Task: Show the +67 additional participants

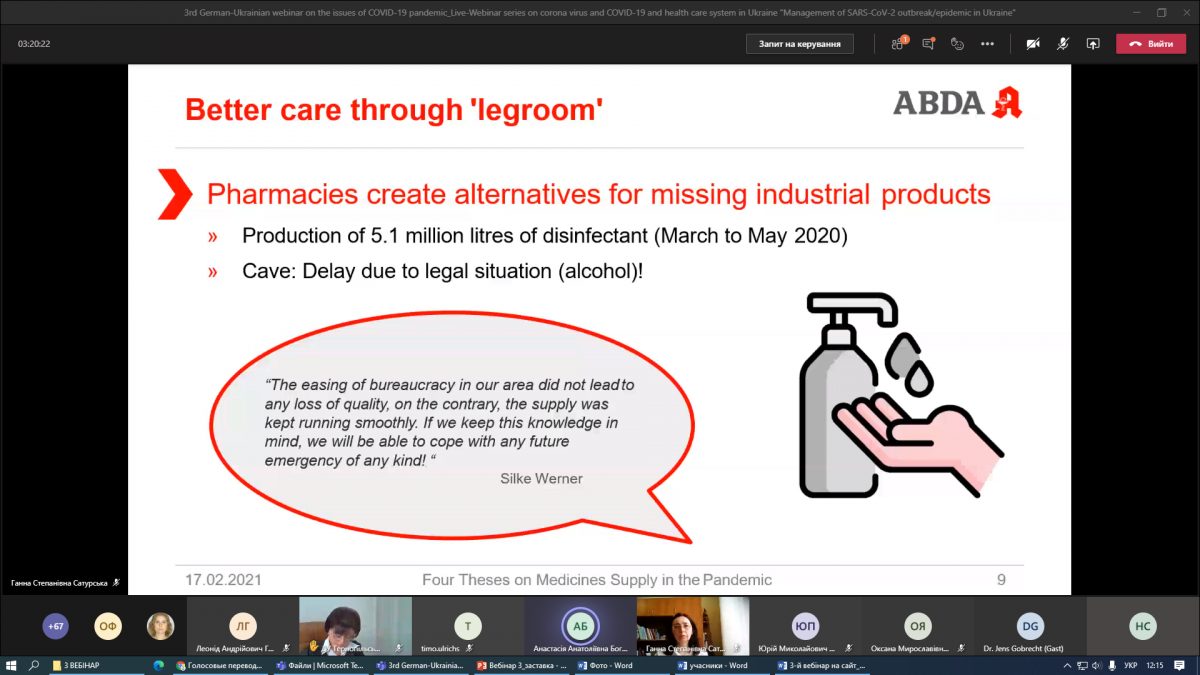Action: 55,626
